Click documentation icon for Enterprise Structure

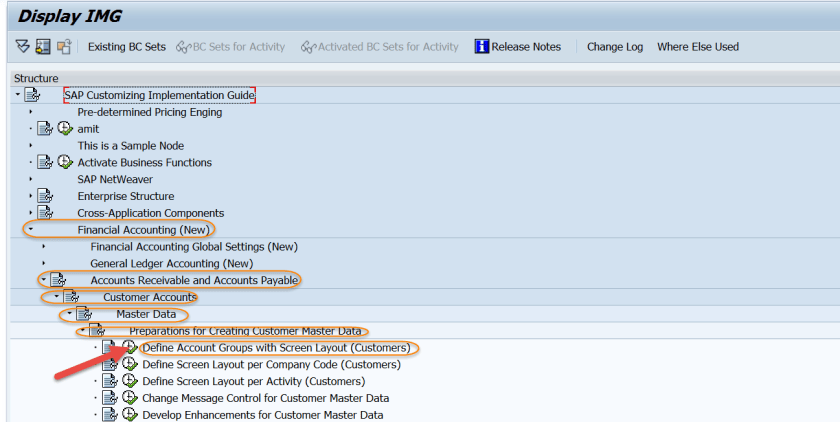[45, 196]
